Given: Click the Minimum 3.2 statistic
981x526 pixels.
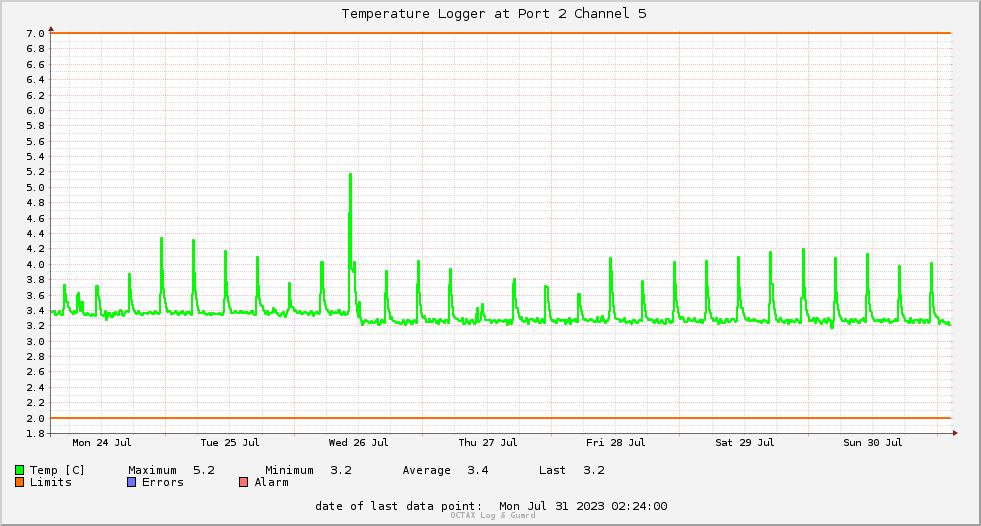Looking at the screenshot, I should 308,470.
